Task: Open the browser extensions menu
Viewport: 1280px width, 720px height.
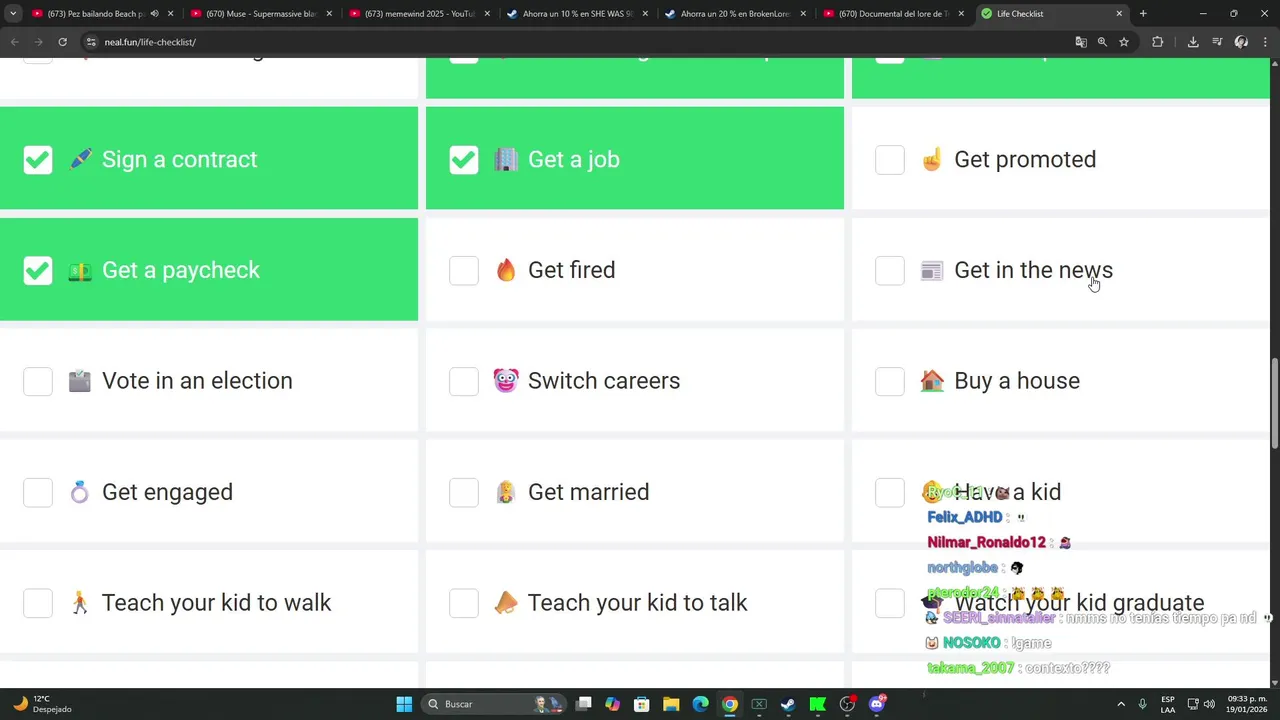Action: click(x=1158, y=42)
